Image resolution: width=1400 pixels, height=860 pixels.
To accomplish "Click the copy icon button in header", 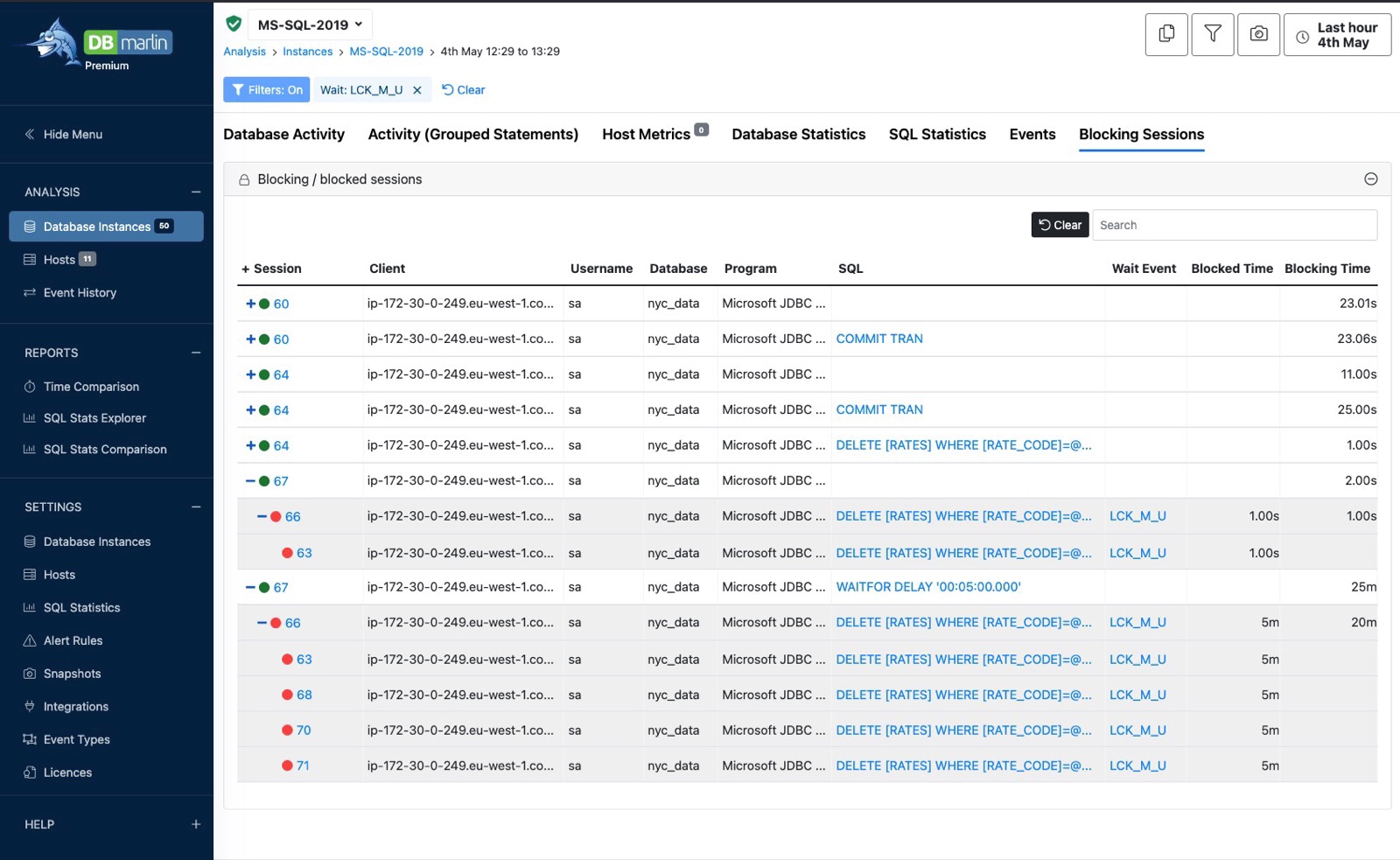I will pos(1165,35).
